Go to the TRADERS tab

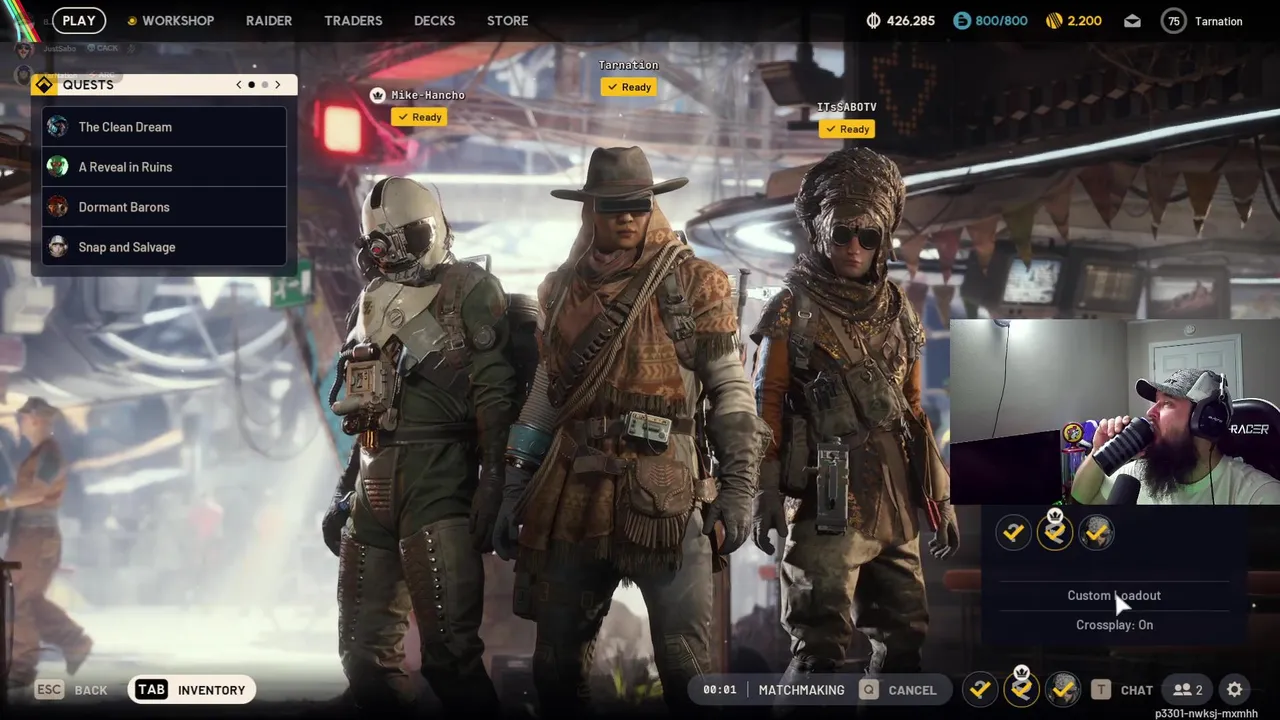pyautogui.click(x=353, y=20)
